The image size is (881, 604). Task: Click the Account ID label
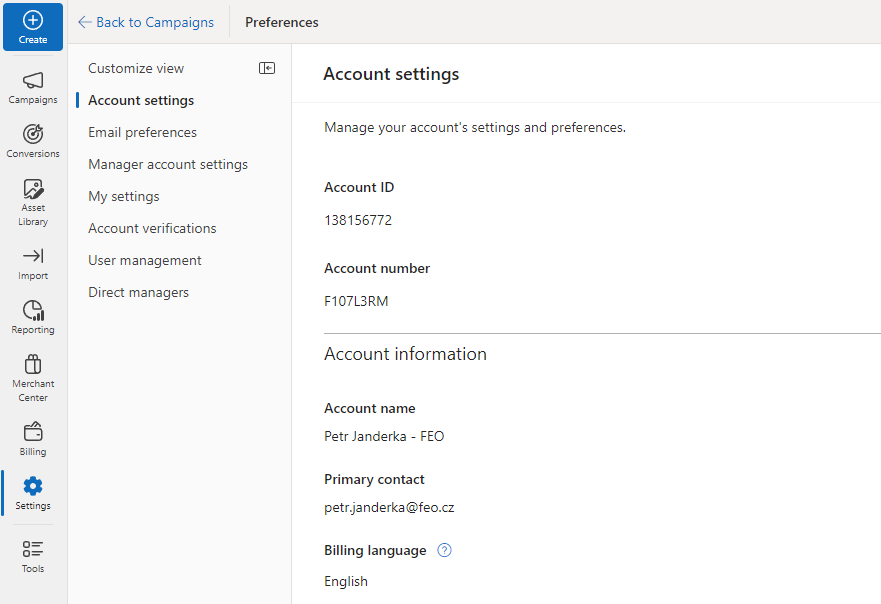point(359,187)
